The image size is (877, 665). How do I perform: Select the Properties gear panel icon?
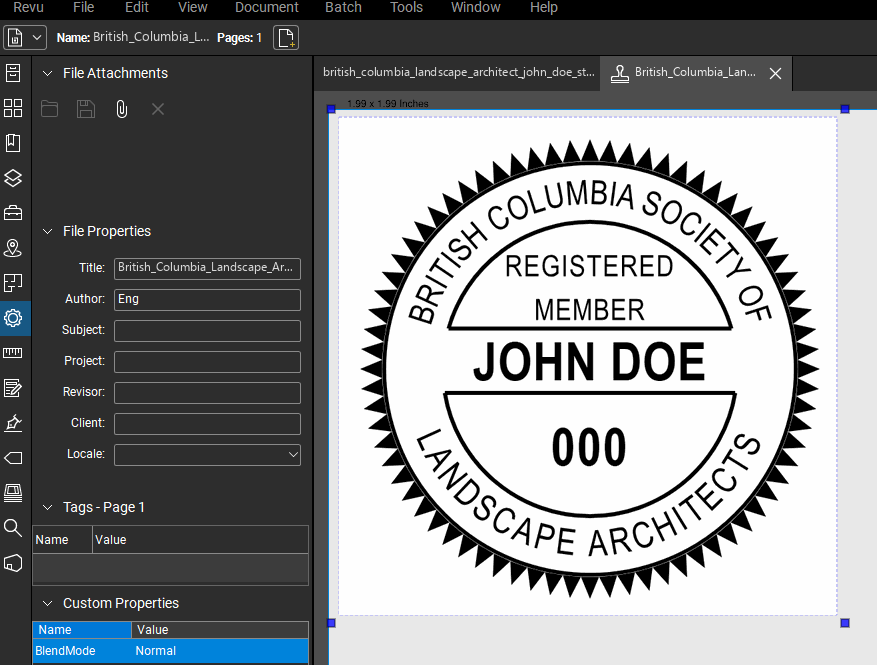13,318
